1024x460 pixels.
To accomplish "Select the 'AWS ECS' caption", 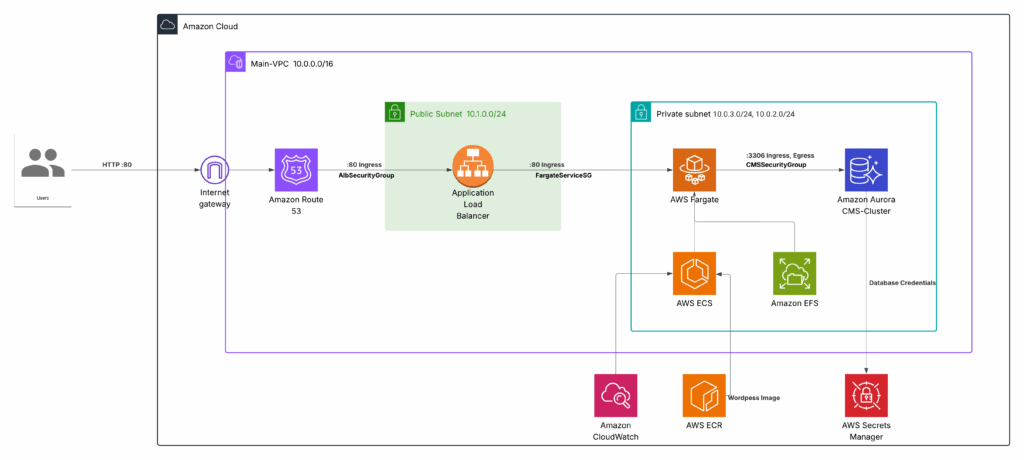I will click(x=694, y=303).
